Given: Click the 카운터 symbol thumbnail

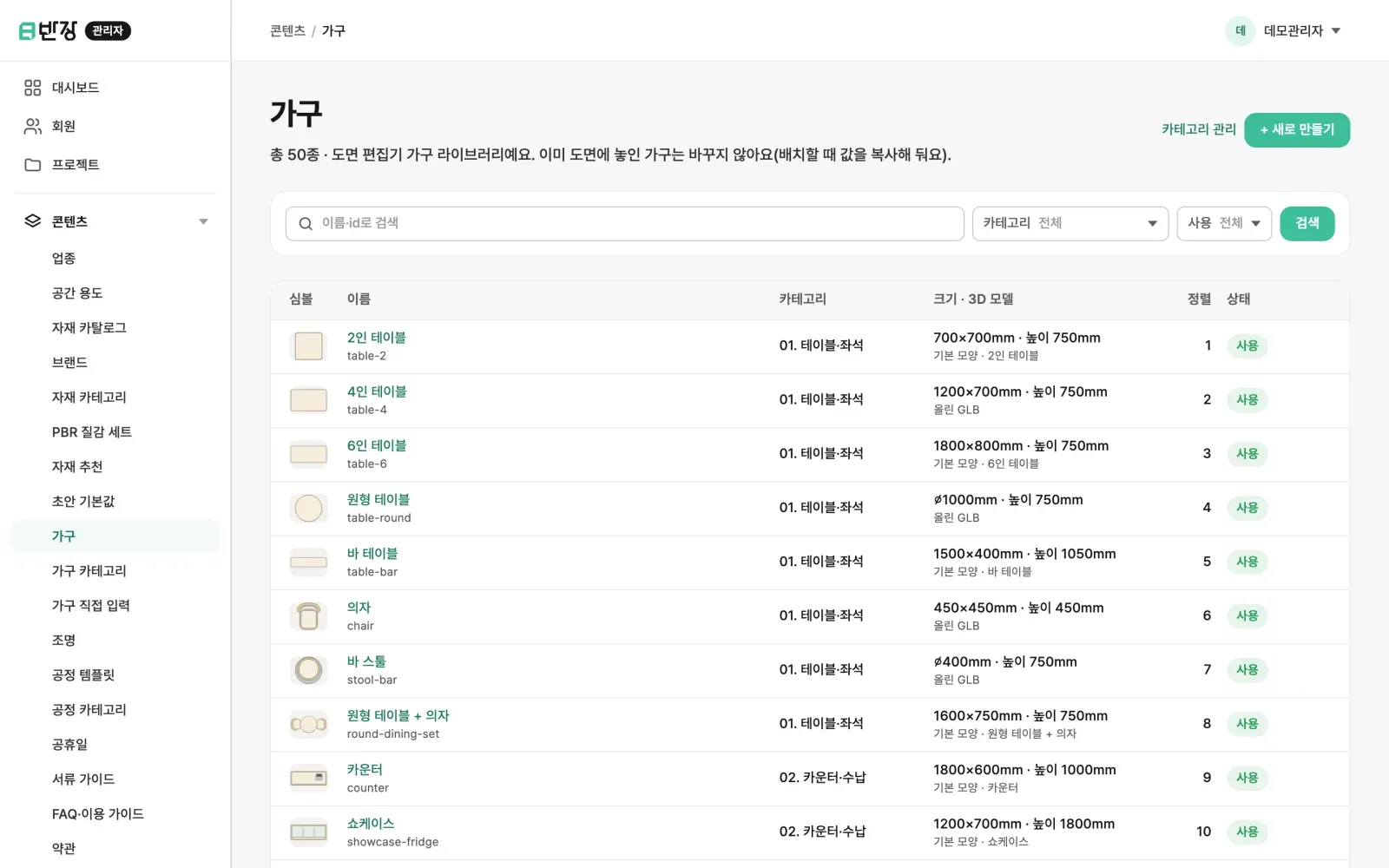Looking at the screenshot, I should (x=308, y=779).
